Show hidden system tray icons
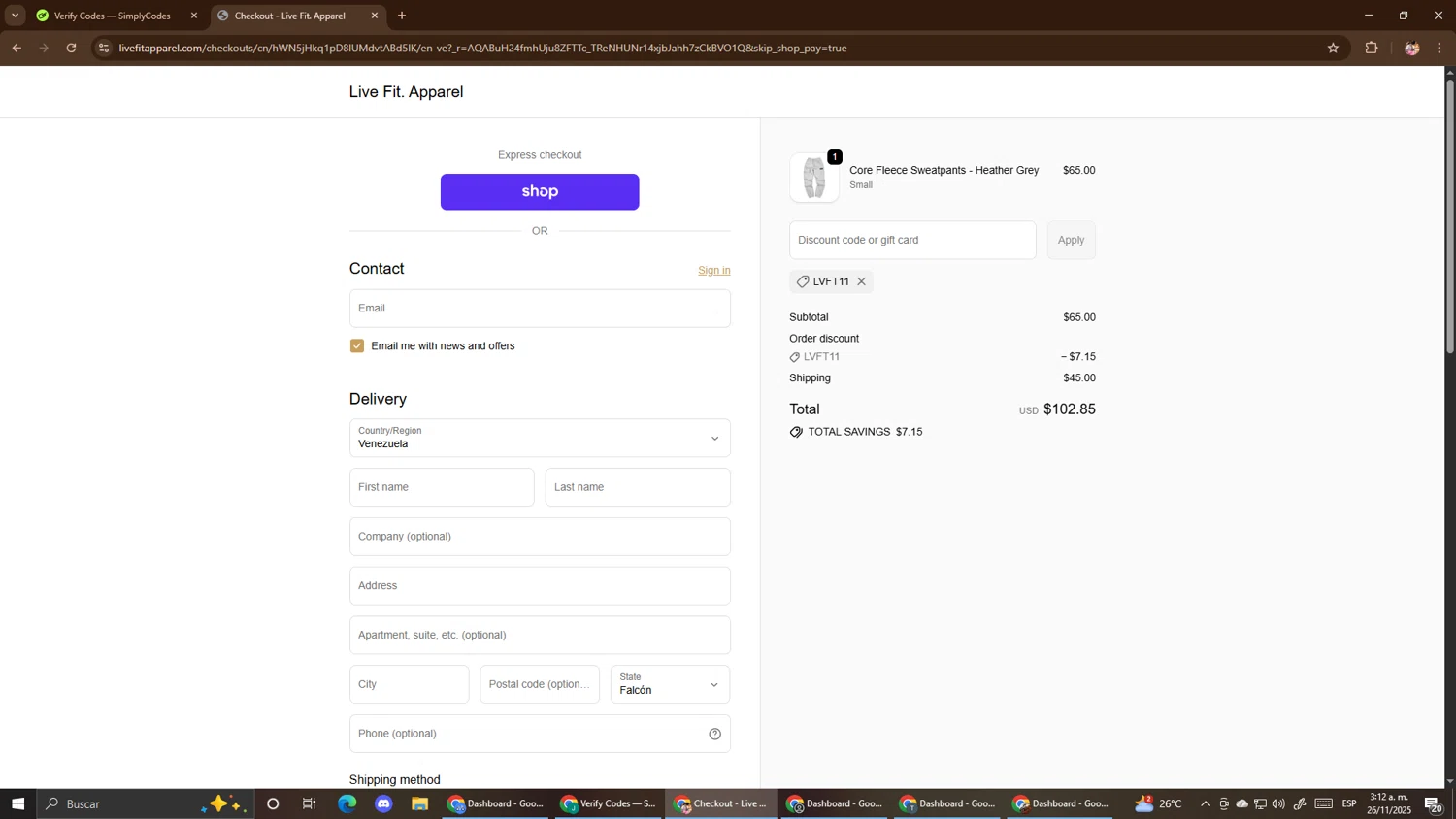 (1206, 803)
